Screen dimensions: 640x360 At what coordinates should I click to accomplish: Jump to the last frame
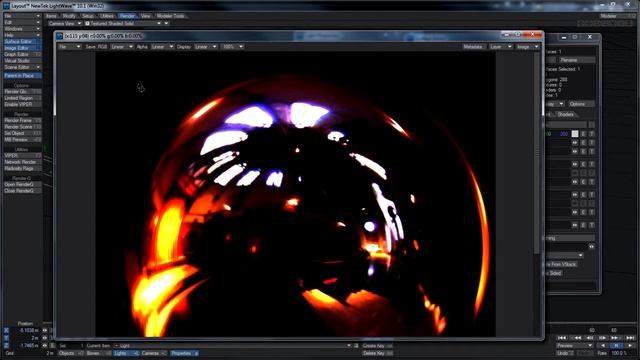[x=630, y=338]
